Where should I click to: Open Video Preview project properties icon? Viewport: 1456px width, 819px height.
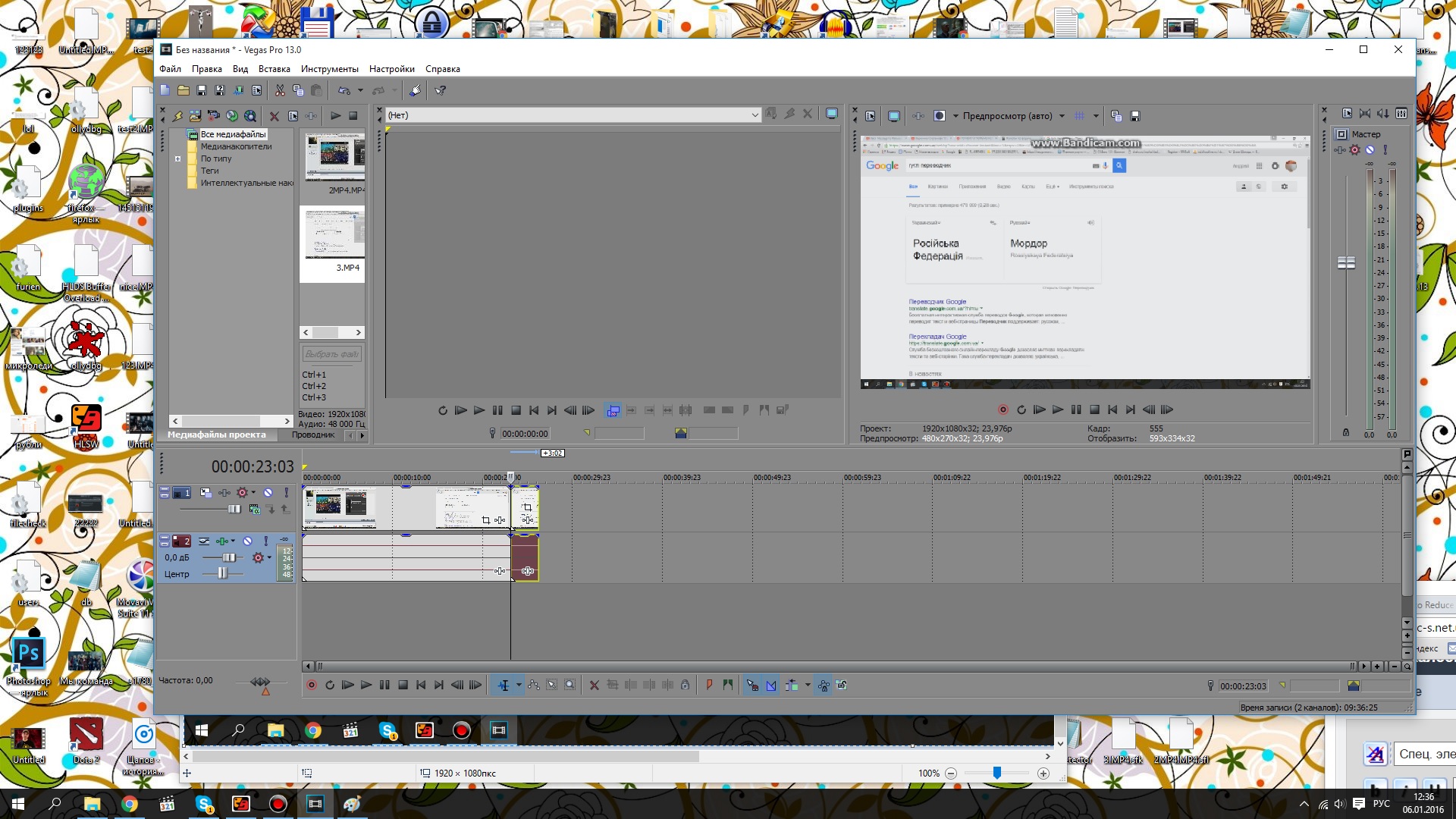(871, 116)
